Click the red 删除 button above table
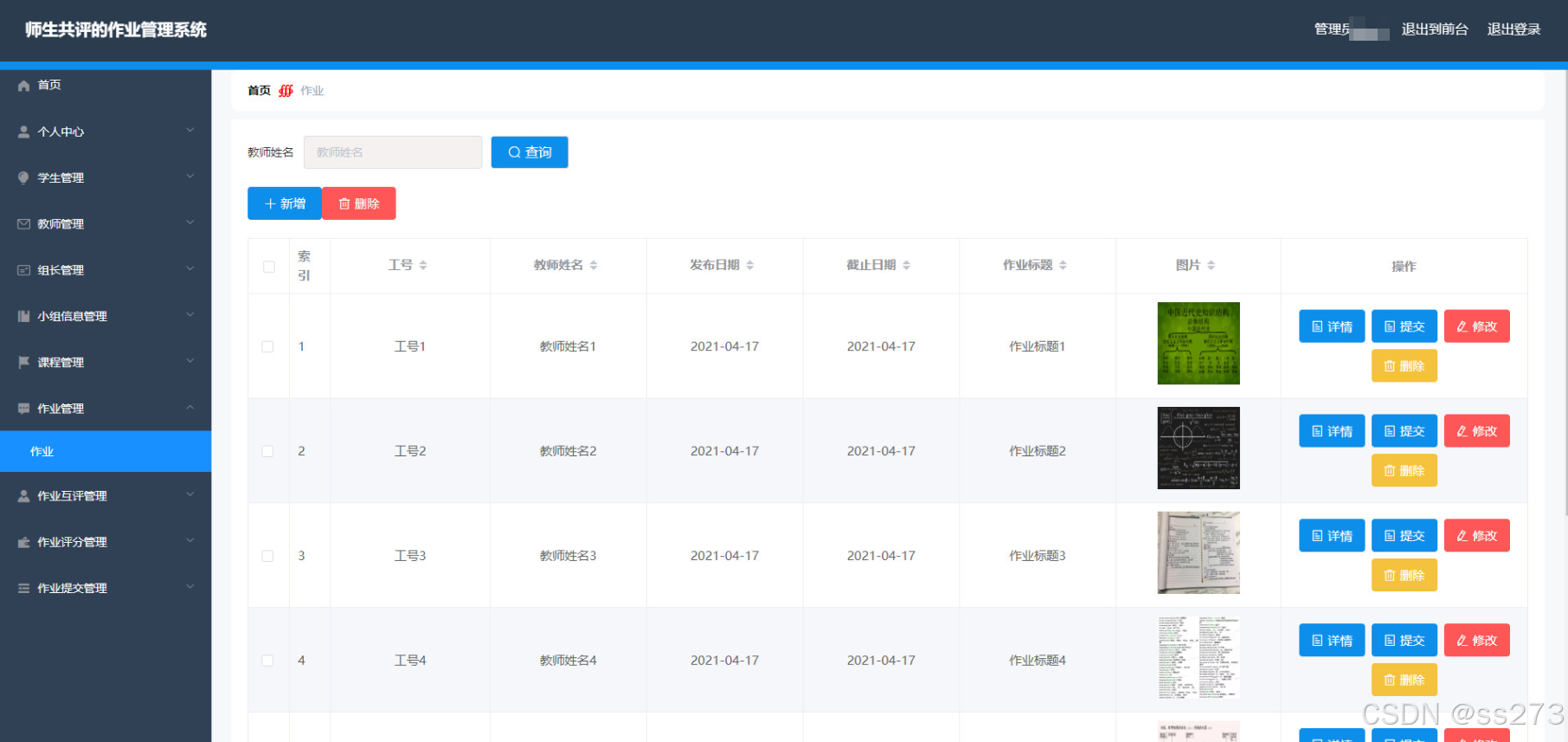Image resolution: width=1568 pixels, height=742 pixels. point(359,203)
